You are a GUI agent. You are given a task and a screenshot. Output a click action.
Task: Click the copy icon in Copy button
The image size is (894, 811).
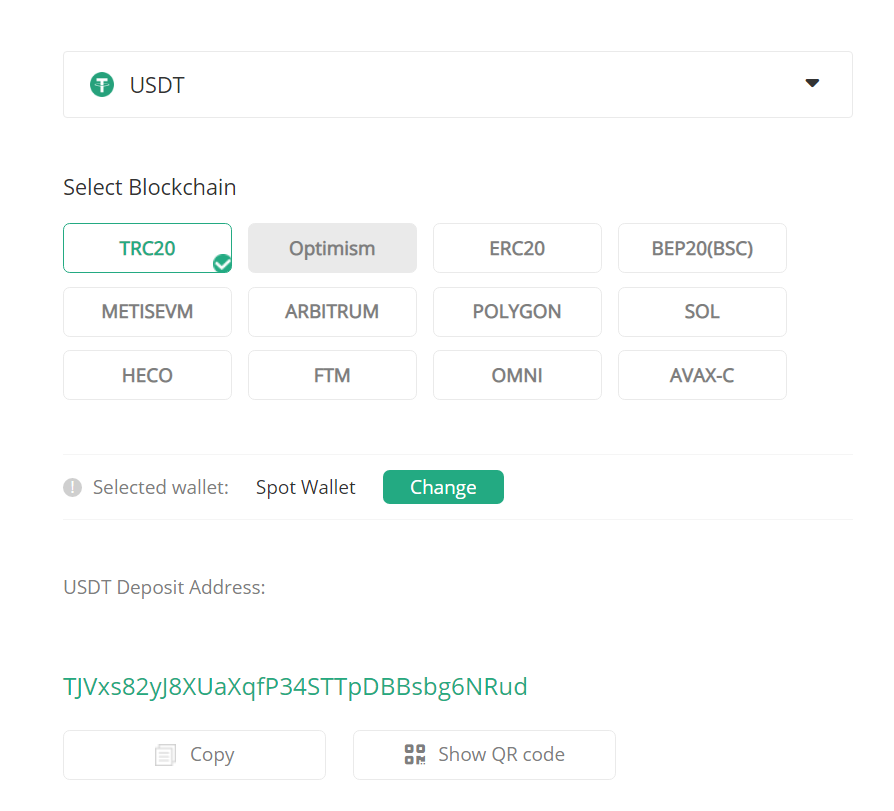pyautogui.click(x=166, y=755)
